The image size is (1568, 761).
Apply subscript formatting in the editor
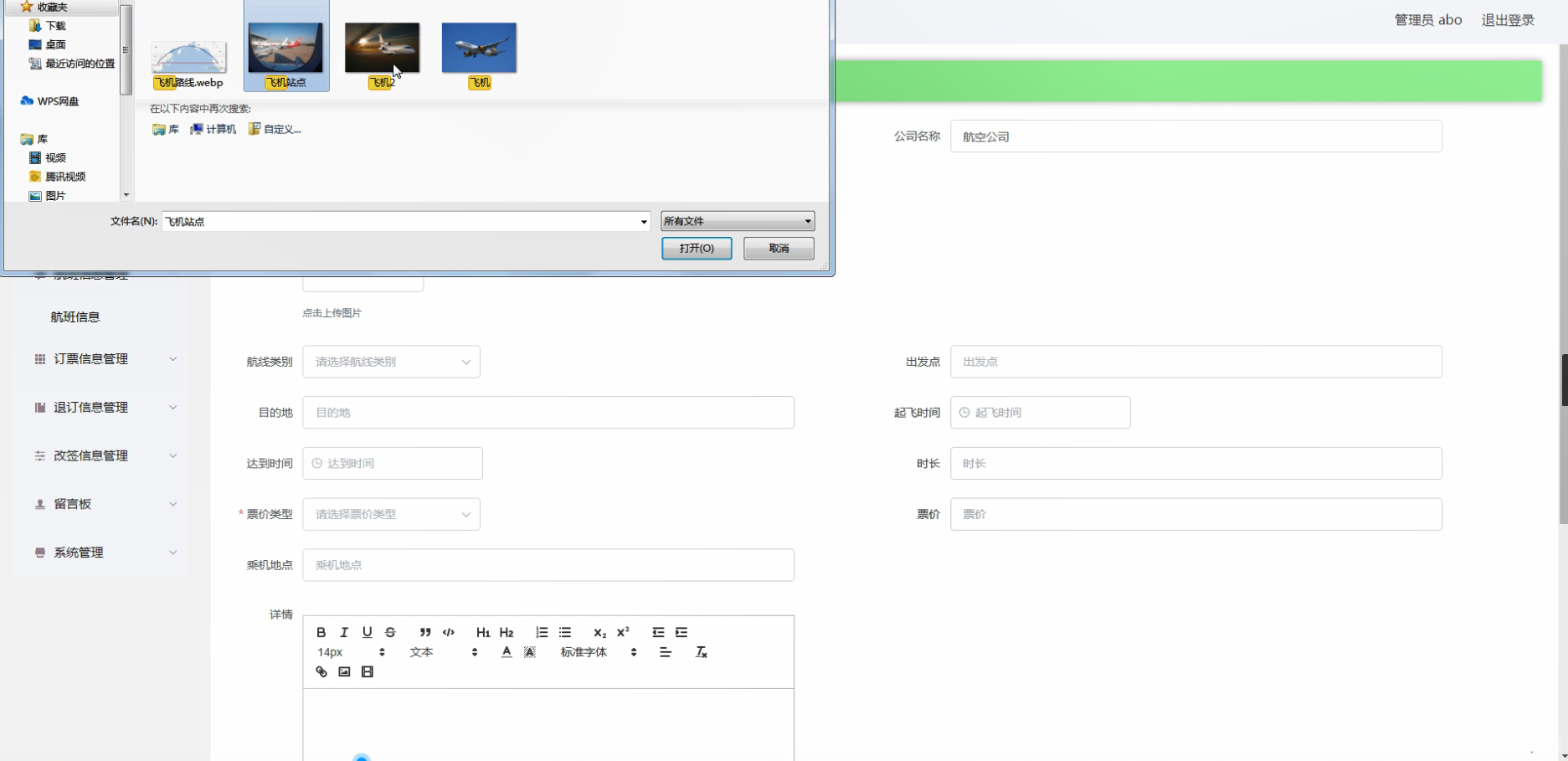(x=599, y=632)
